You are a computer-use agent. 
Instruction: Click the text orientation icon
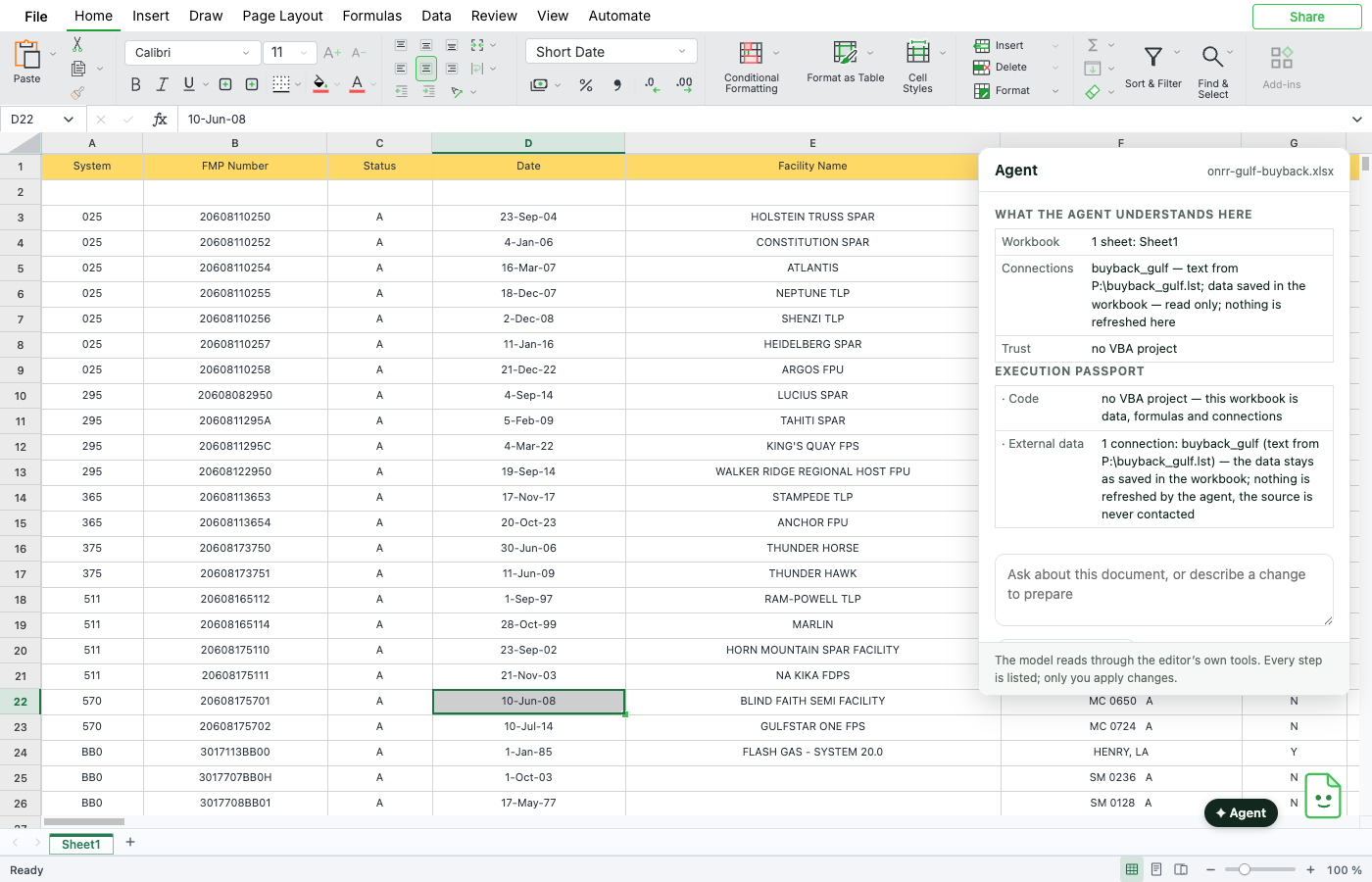pos(457,92)
